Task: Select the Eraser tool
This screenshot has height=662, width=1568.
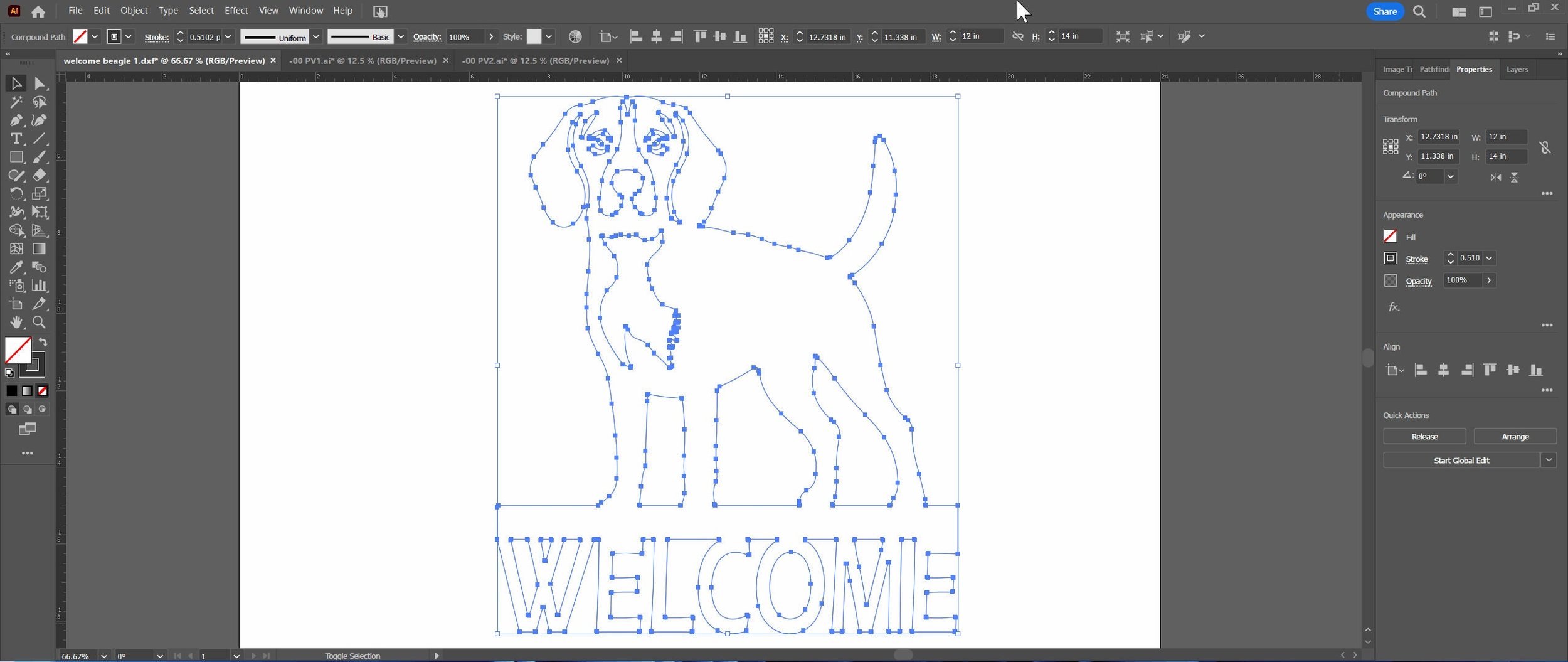Action: tap(40, 175)
